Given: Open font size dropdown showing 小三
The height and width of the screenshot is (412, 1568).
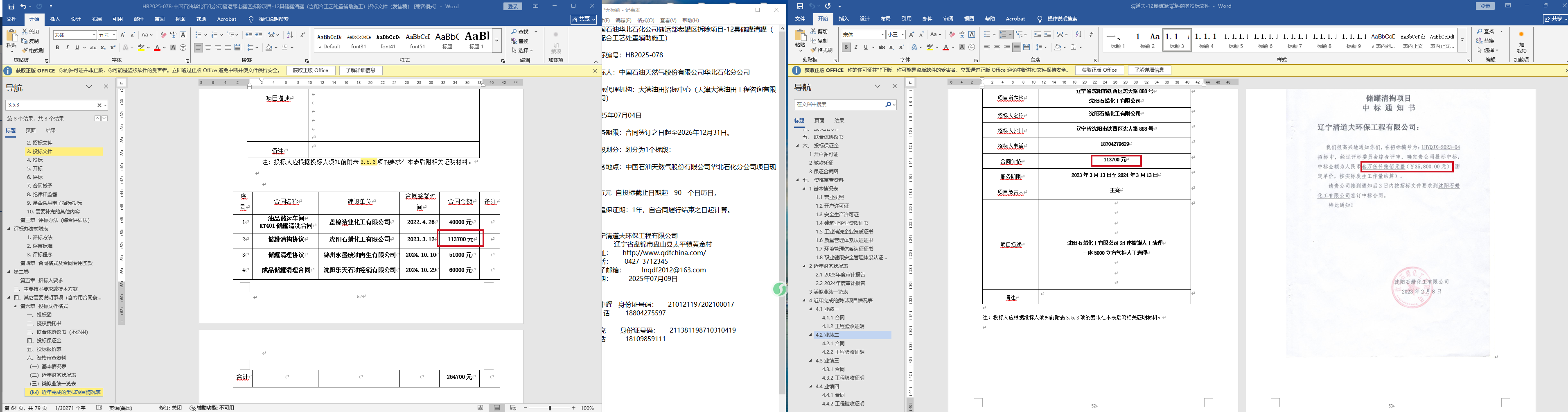Looking at the screenshot, I should (x=902, y=35).
